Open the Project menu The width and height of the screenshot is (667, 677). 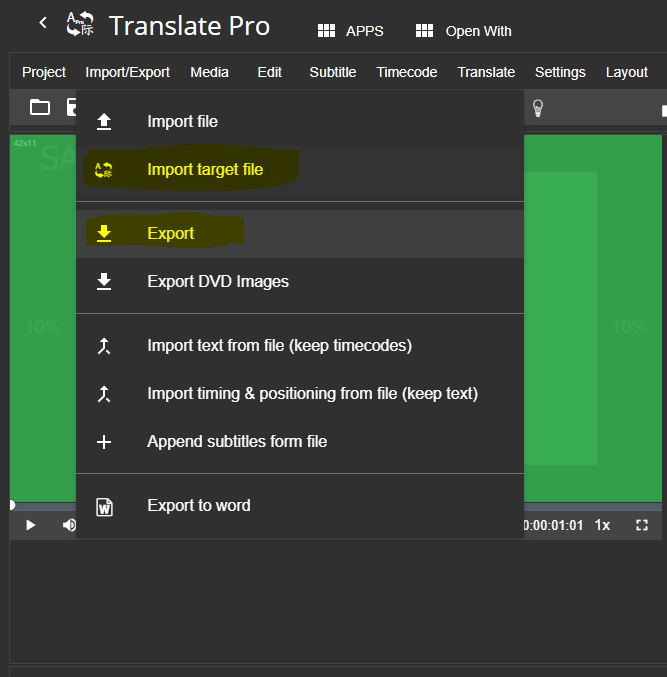[44, 72]
